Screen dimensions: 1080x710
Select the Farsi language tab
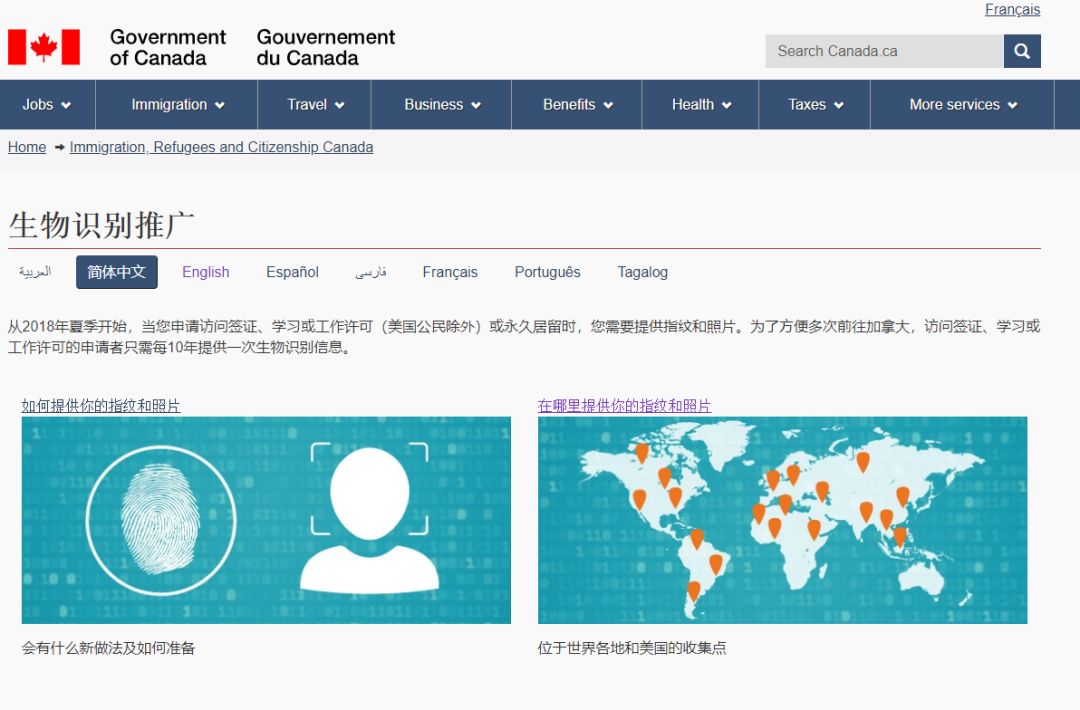(371, 272)
